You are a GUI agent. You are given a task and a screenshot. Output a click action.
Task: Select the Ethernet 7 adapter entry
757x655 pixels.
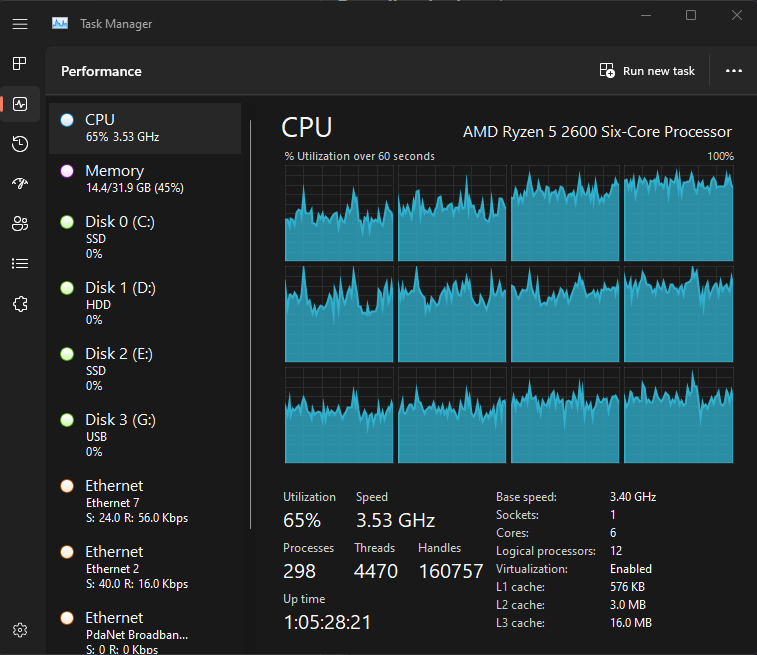click(145, 502)
